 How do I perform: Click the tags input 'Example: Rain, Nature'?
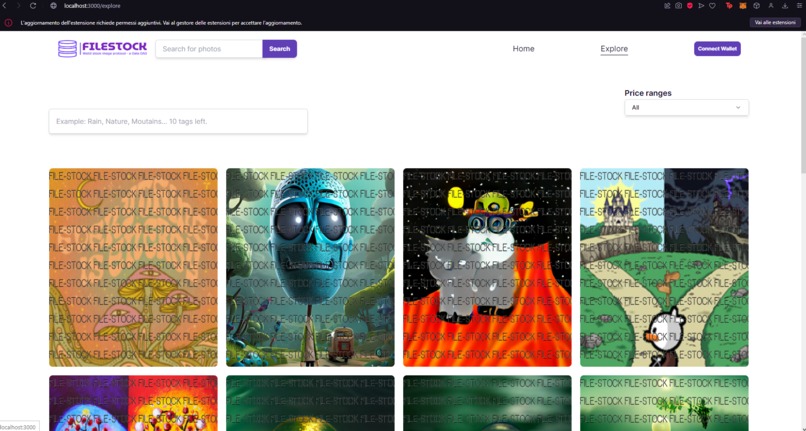click(178, 121)
